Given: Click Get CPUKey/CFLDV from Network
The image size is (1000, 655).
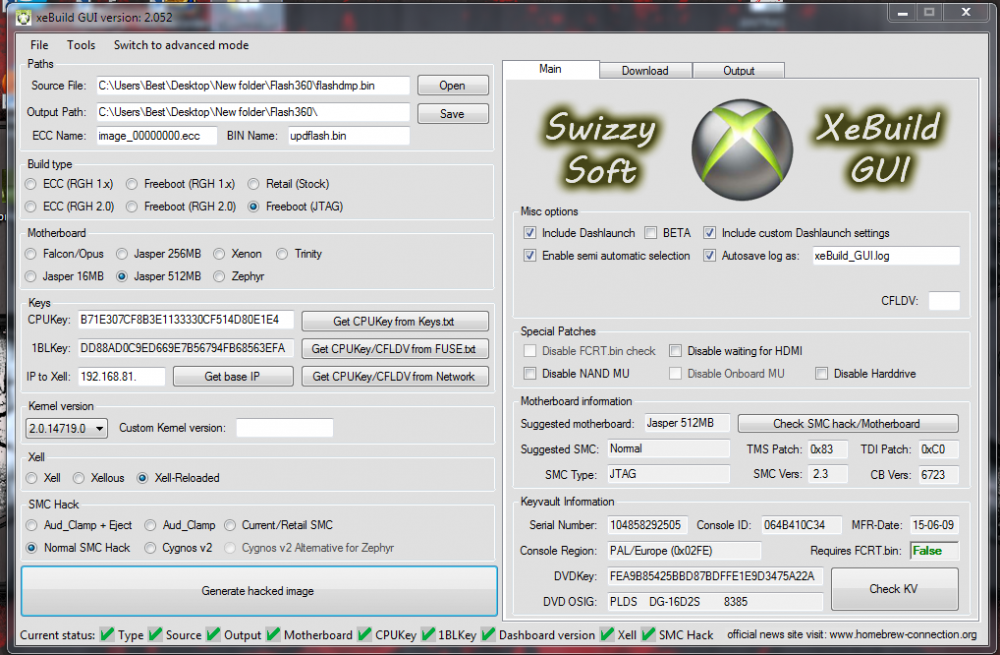Looking at the screenshot, I should coord(394,376).
